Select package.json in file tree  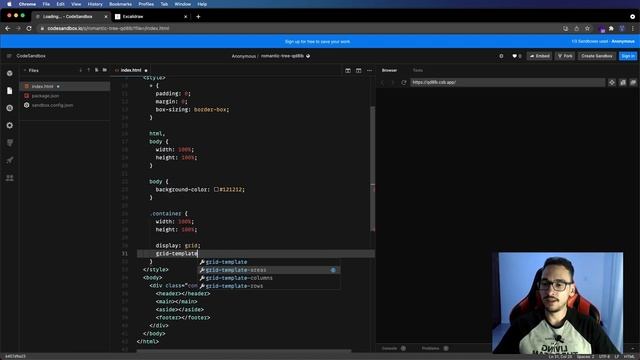pos(65,96)
